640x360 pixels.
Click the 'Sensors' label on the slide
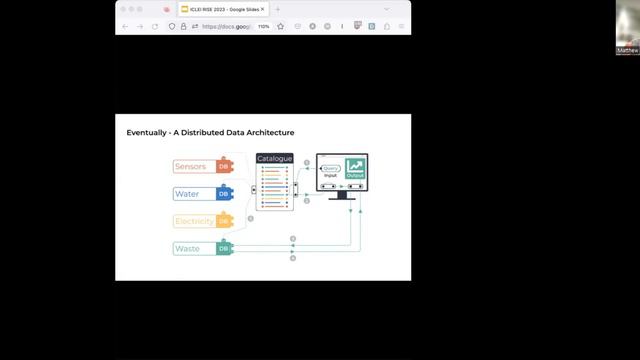click(x=191, y=167)
